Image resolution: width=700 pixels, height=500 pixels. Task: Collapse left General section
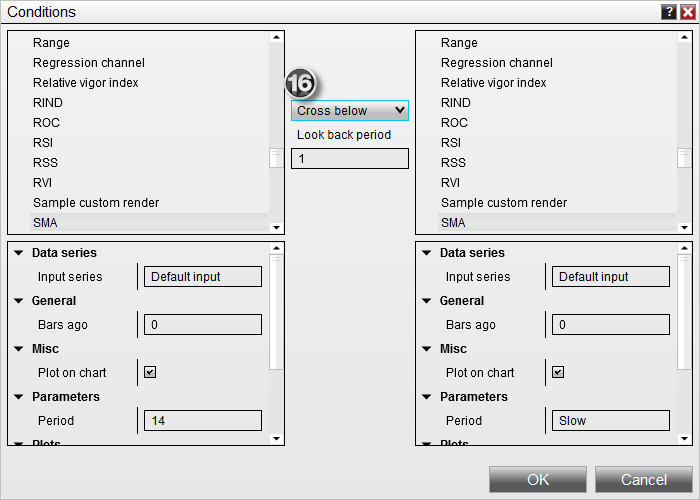tap(19, 301)
